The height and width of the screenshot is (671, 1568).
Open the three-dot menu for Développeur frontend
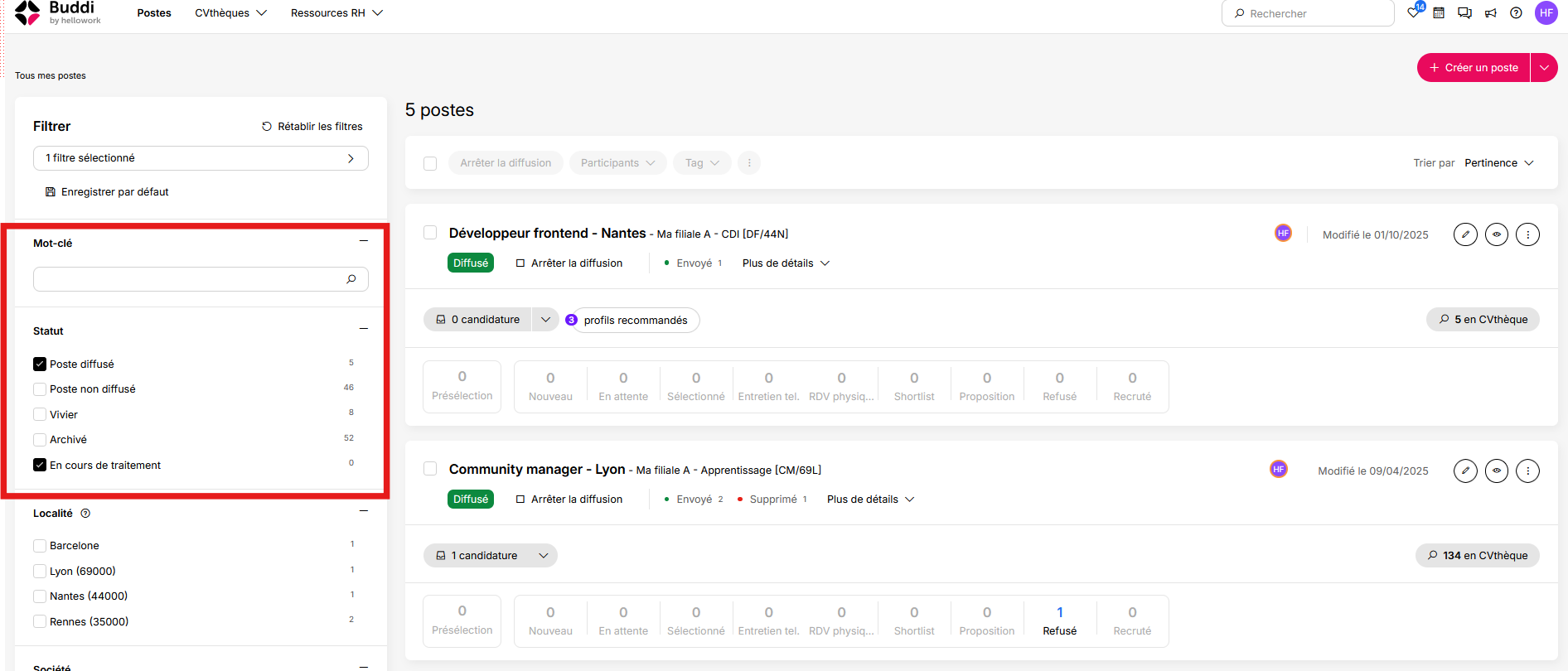coord(1527,234)
